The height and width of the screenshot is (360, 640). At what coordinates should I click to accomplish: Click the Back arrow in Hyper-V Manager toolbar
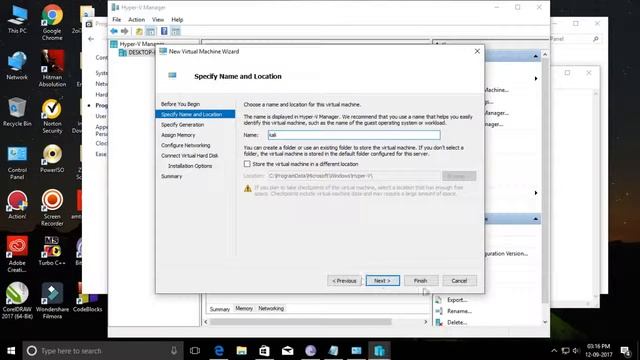pyautogui.click(x=114, y=31)
